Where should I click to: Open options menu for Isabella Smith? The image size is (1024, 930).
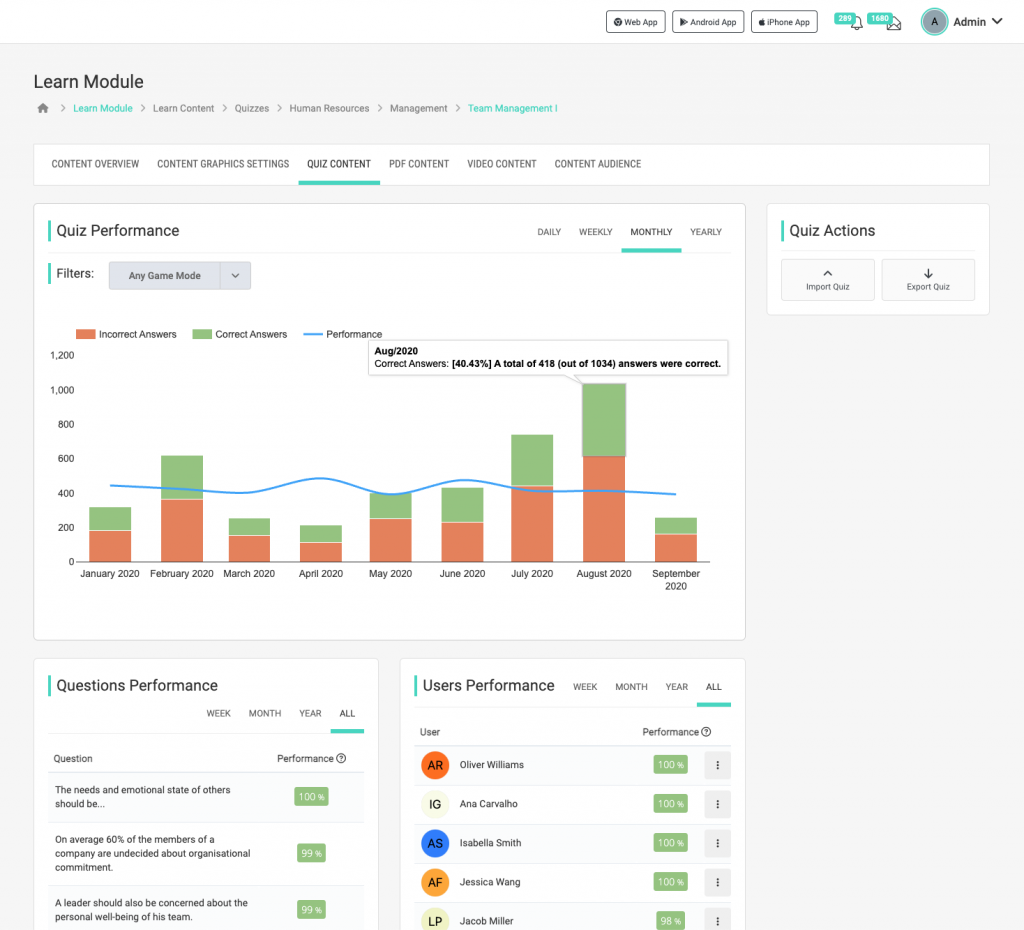pyautogui.click(x=717, y=843)
